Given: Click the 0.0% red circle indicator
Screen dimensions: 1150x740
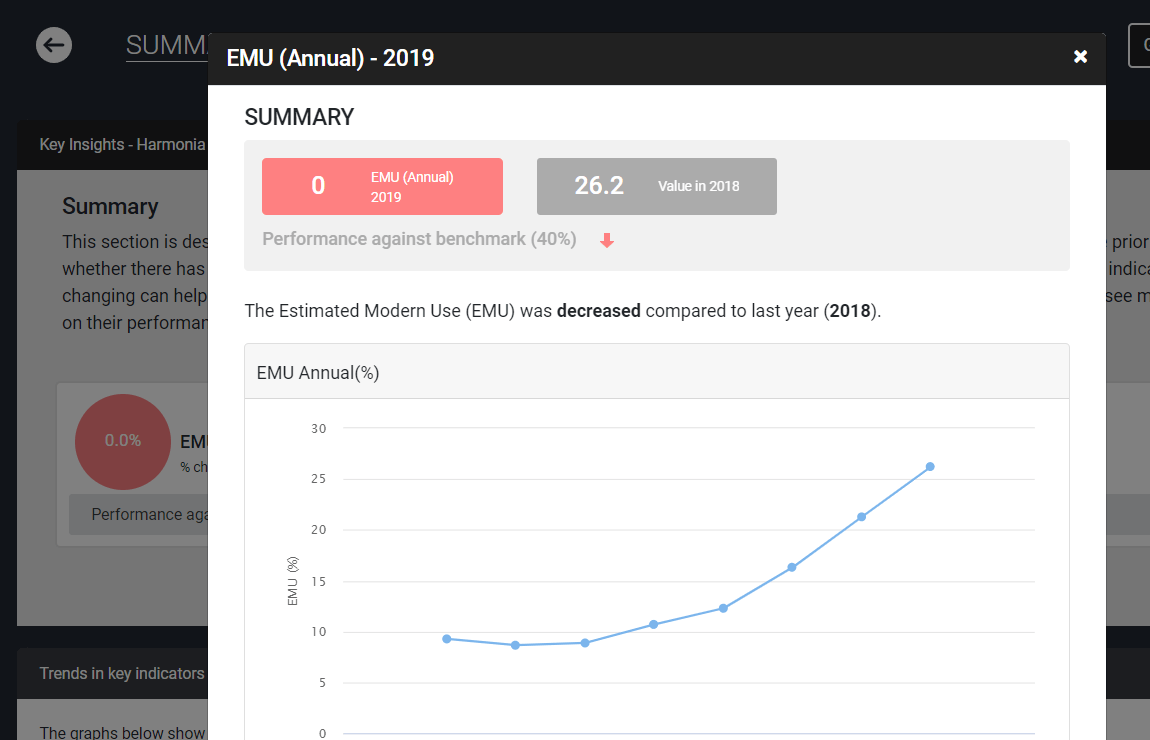Looking at the screenshot, I should click(122, 442).
